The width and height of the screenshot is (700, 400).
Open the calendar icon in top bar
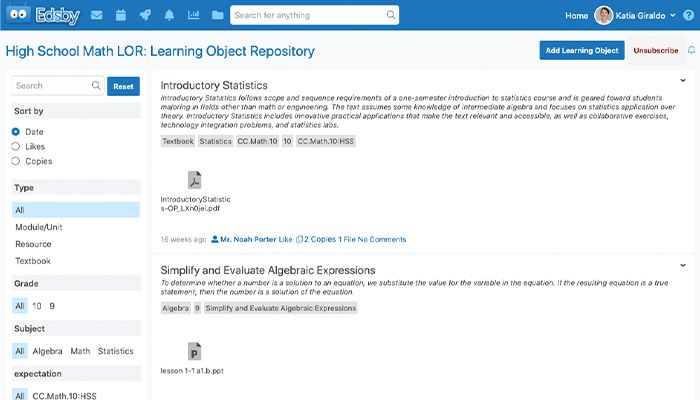(x=121, y=16)
